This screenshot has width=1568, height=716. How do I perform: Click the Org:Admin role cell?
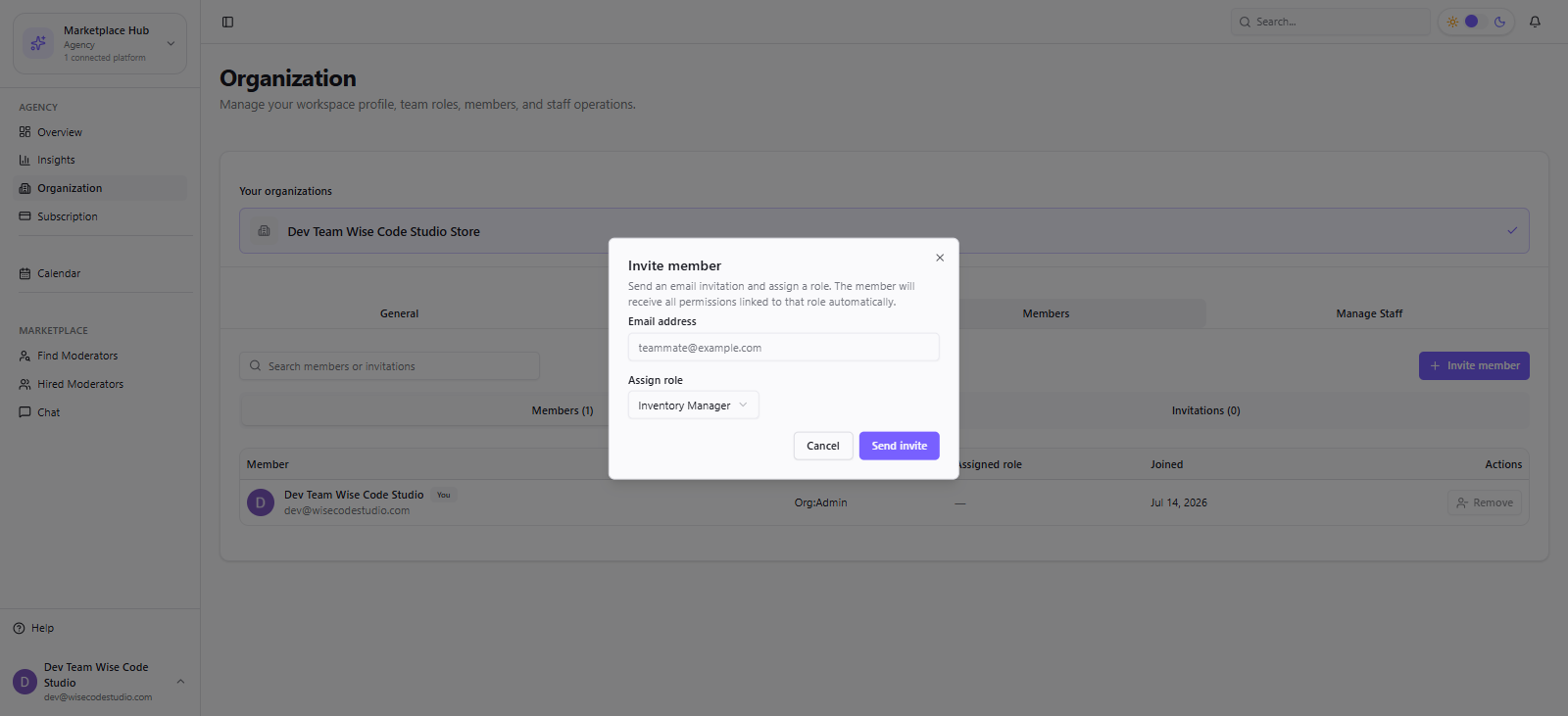(820, 502)
